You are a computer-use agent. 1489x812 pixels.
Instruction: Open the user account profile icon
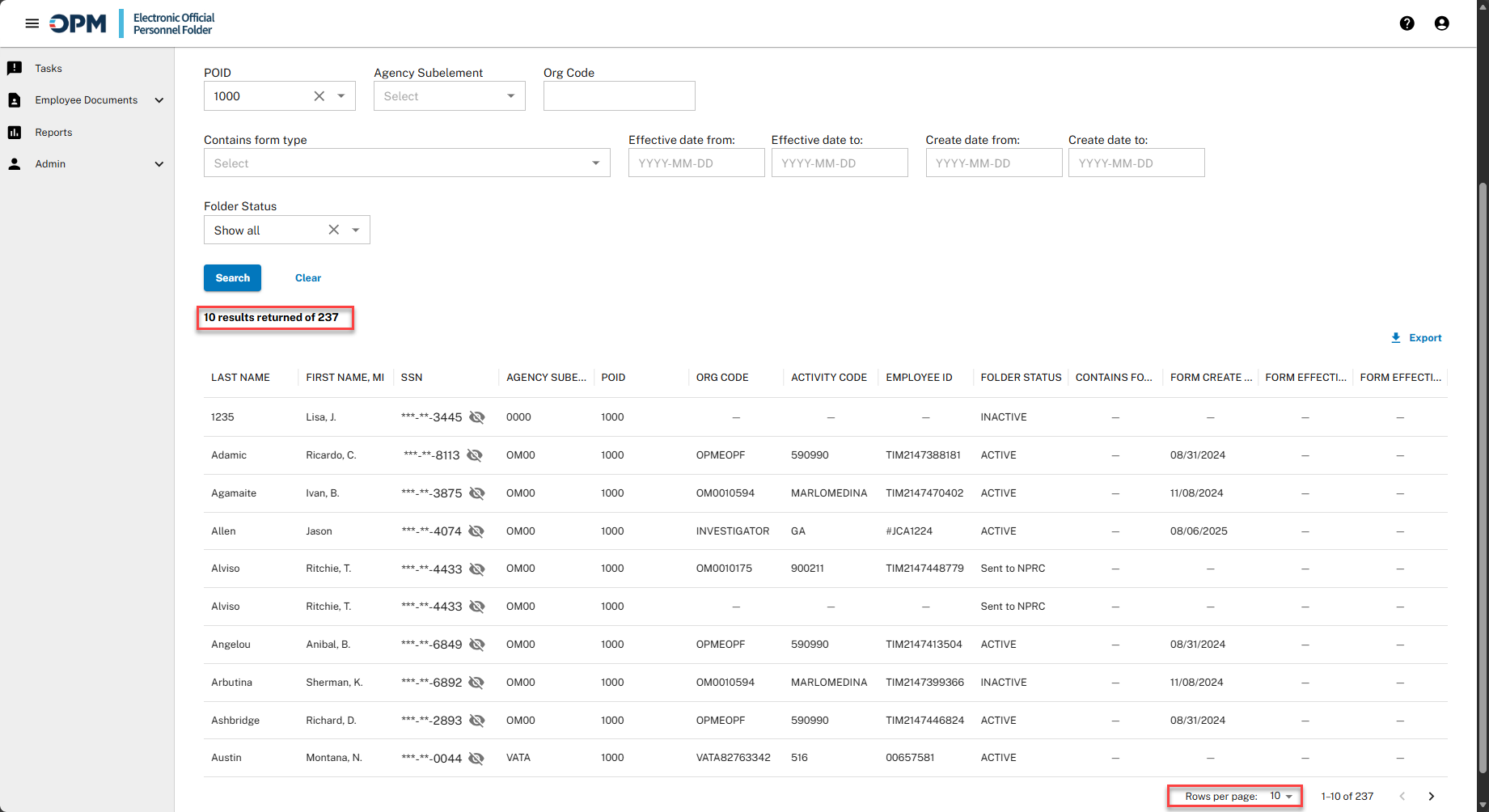[x=1442, y=23]
